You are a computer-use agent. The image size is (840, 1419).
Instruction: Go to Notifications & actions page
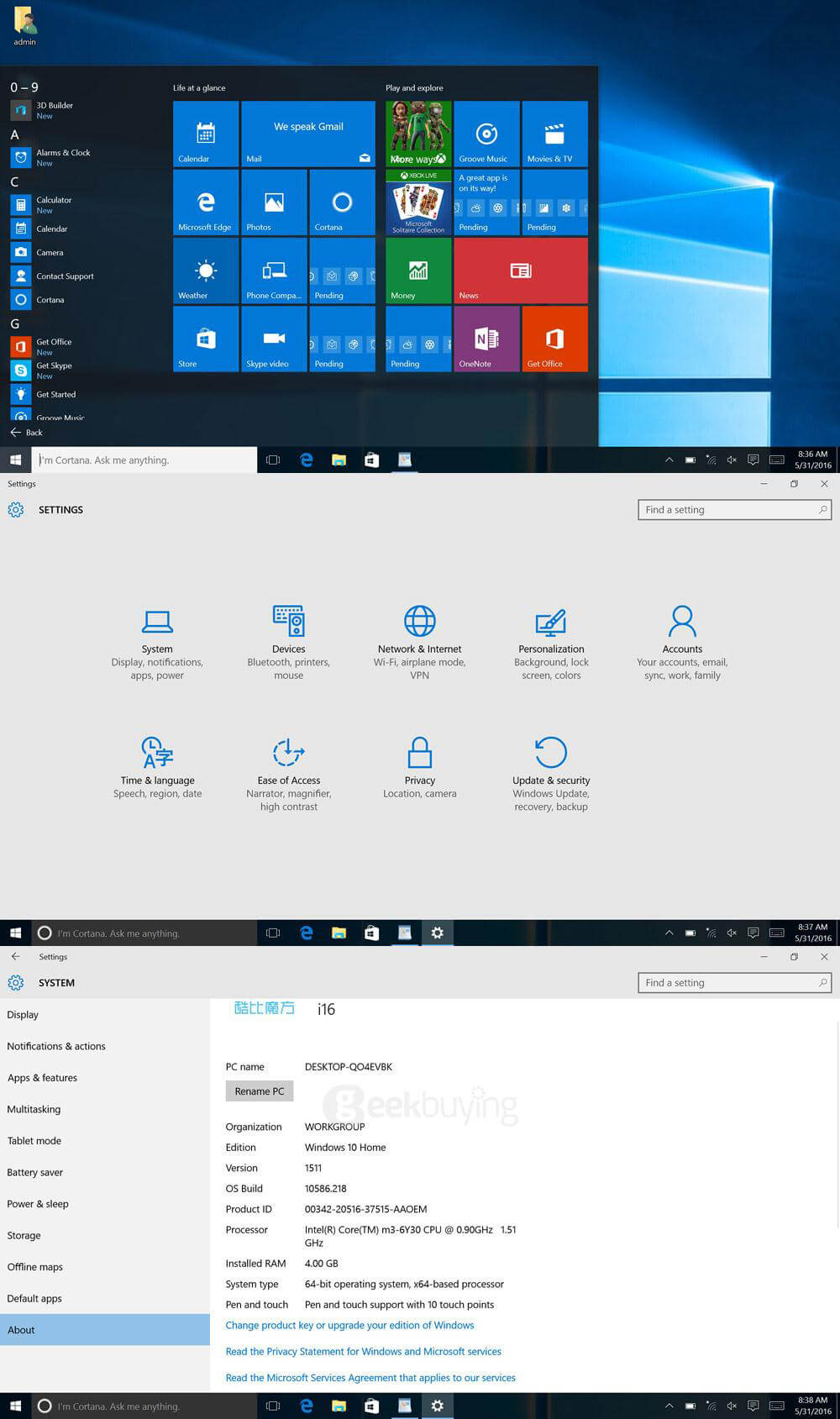tap(56, 1047)
